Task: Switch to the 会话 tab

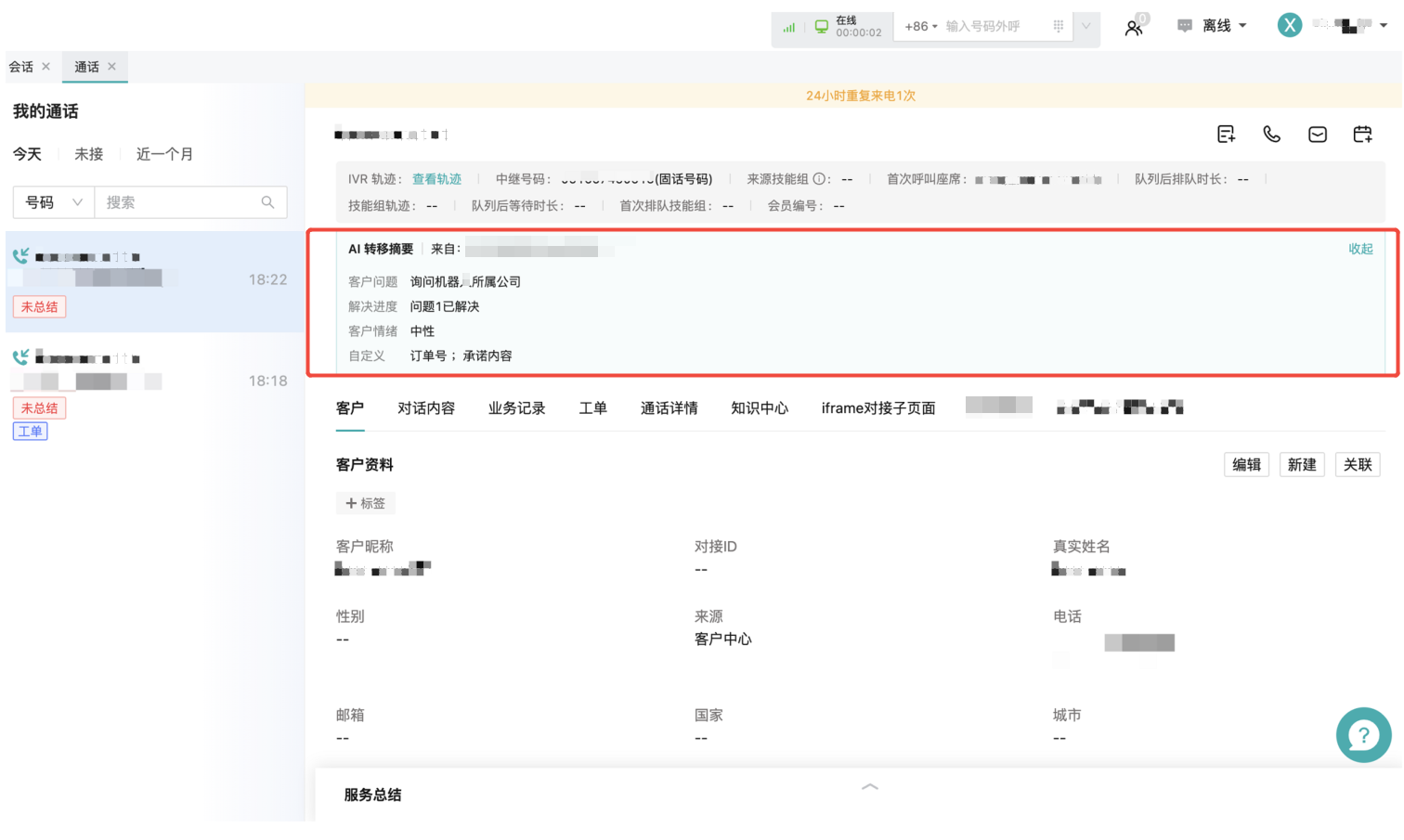Action: [x=21, y=67]
